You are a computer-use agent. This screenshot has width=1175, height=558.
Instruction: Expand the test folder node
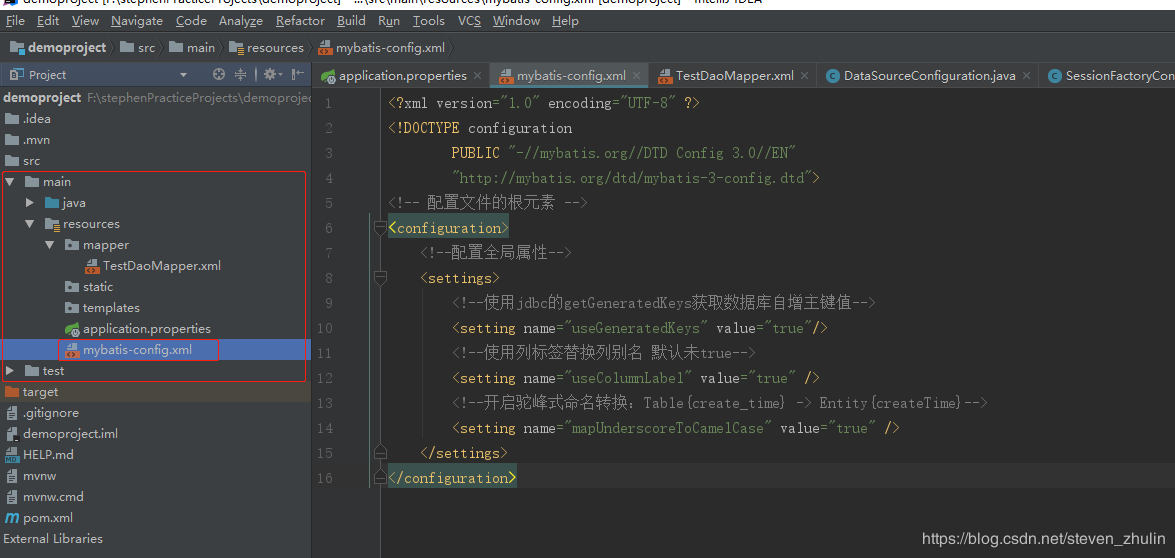click(x=11, y=371)
